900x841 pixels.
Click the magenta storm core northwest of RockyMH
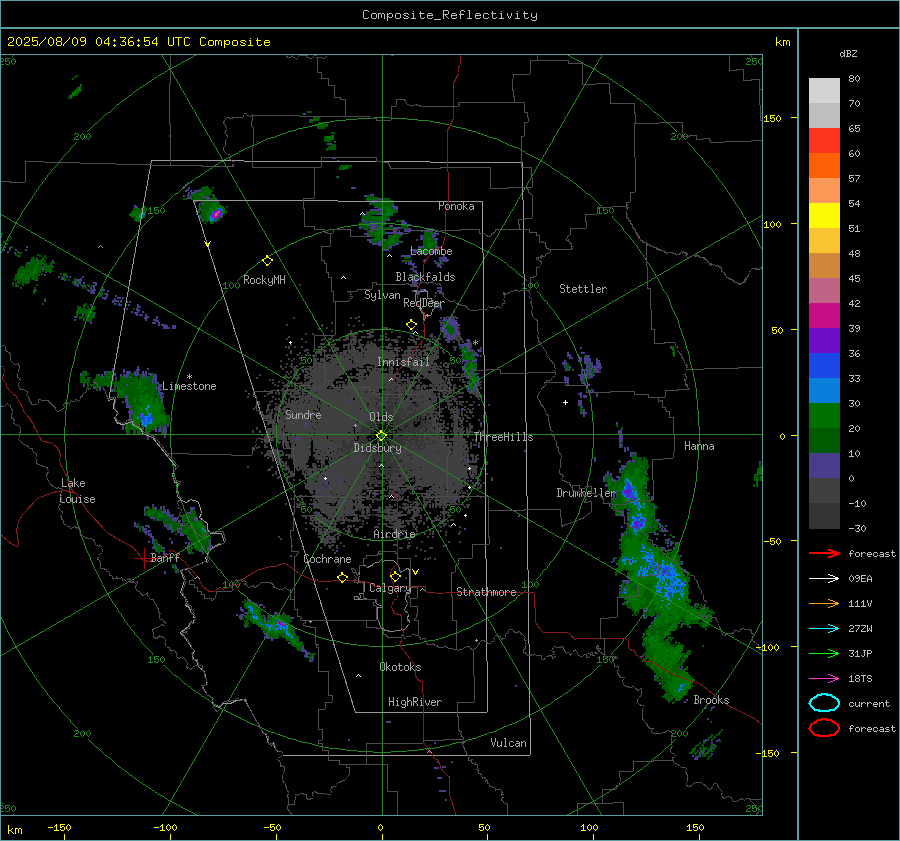tap(216, 214)
